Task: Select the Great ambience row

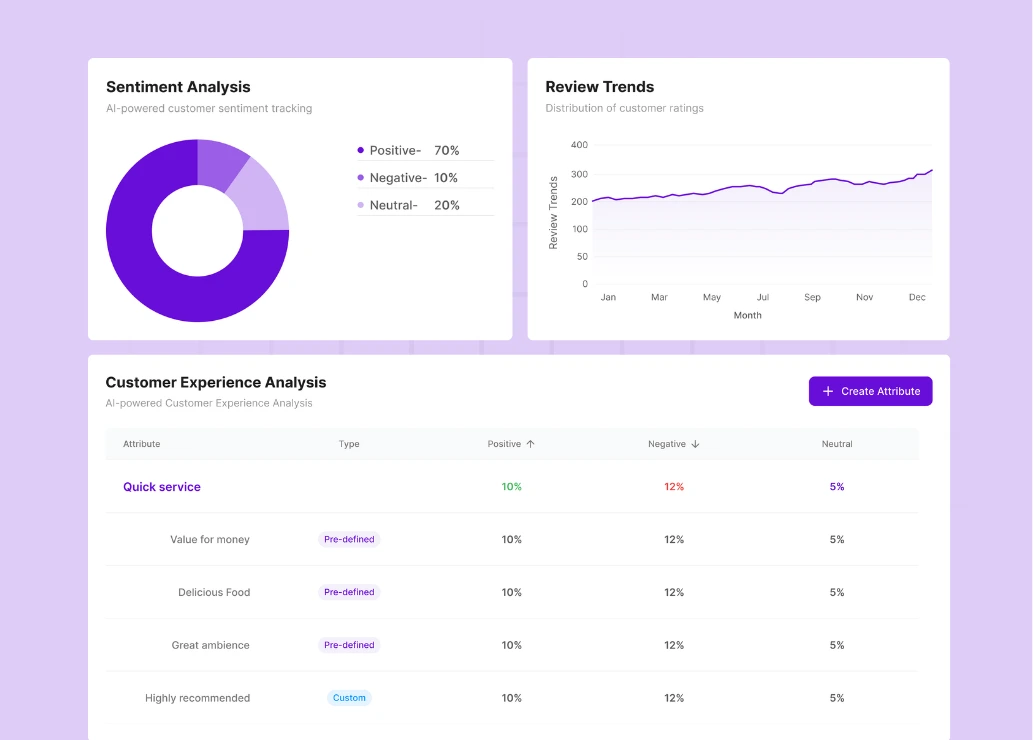Action: (512, 644)
